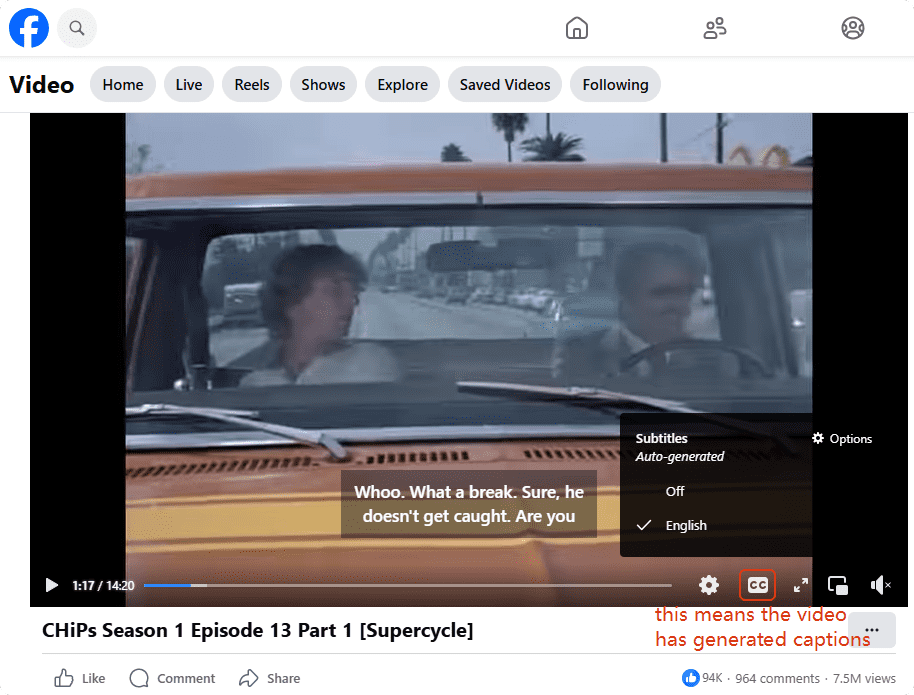This screenshot has width=914, height=695.
Task: Open subtitle Options in the captions menu
Action: tap(842, 439)
